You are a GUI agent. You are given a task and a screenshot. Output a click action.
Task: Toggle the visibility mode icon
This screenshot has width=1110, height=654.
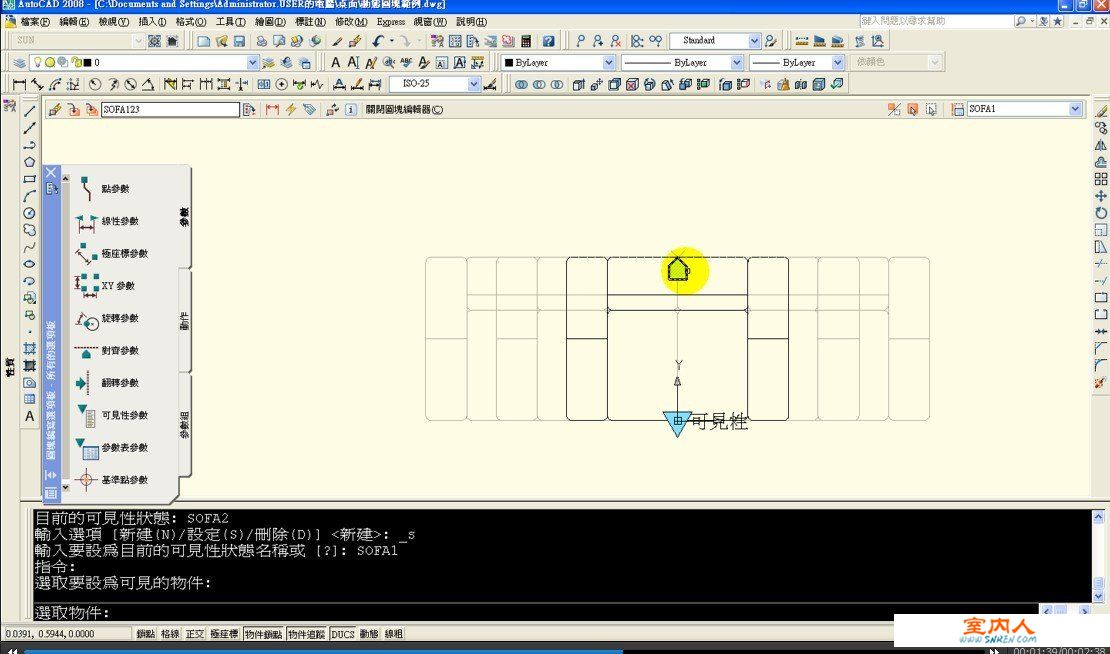[894, 109]
